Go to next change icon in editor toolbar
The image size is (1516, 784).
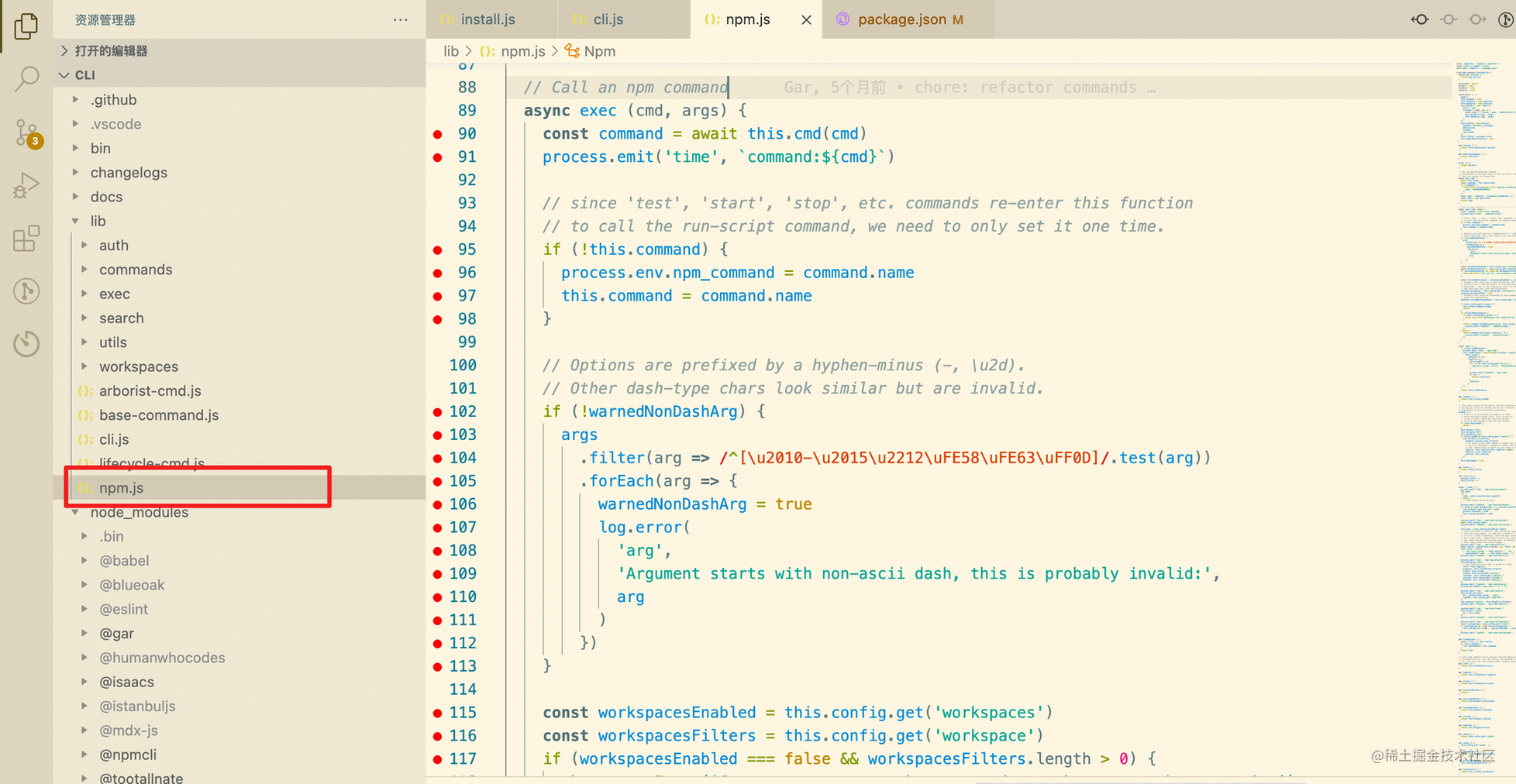point(1477,19)
